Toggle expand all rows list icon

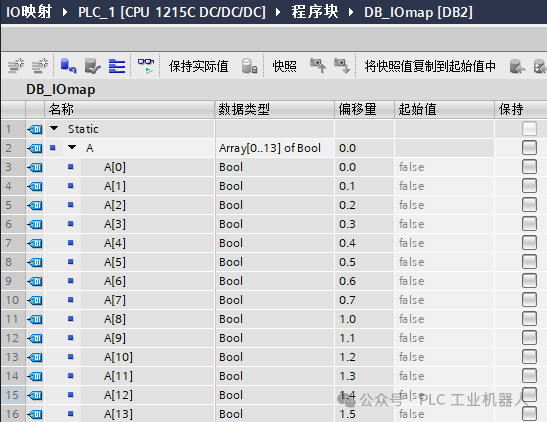117,66
